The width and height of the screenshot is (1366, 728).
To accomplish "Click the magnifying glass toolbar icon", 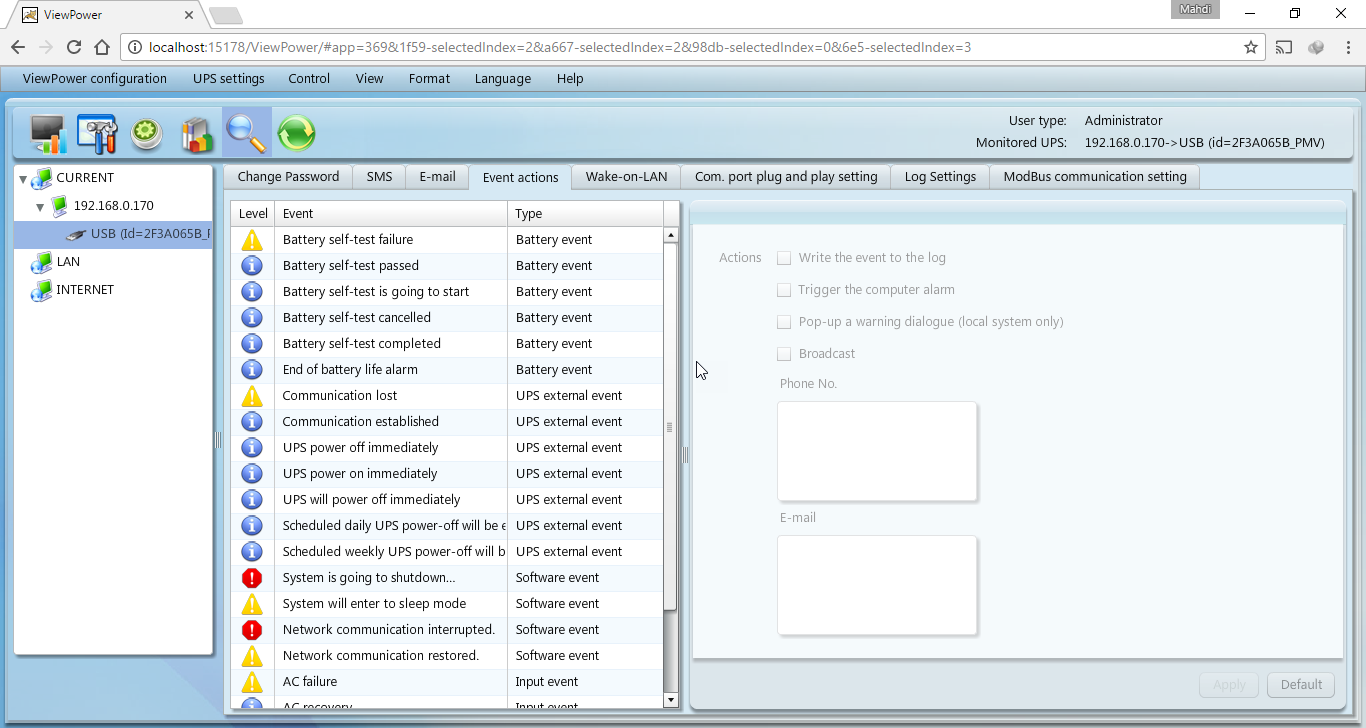I will pos(246,133).
